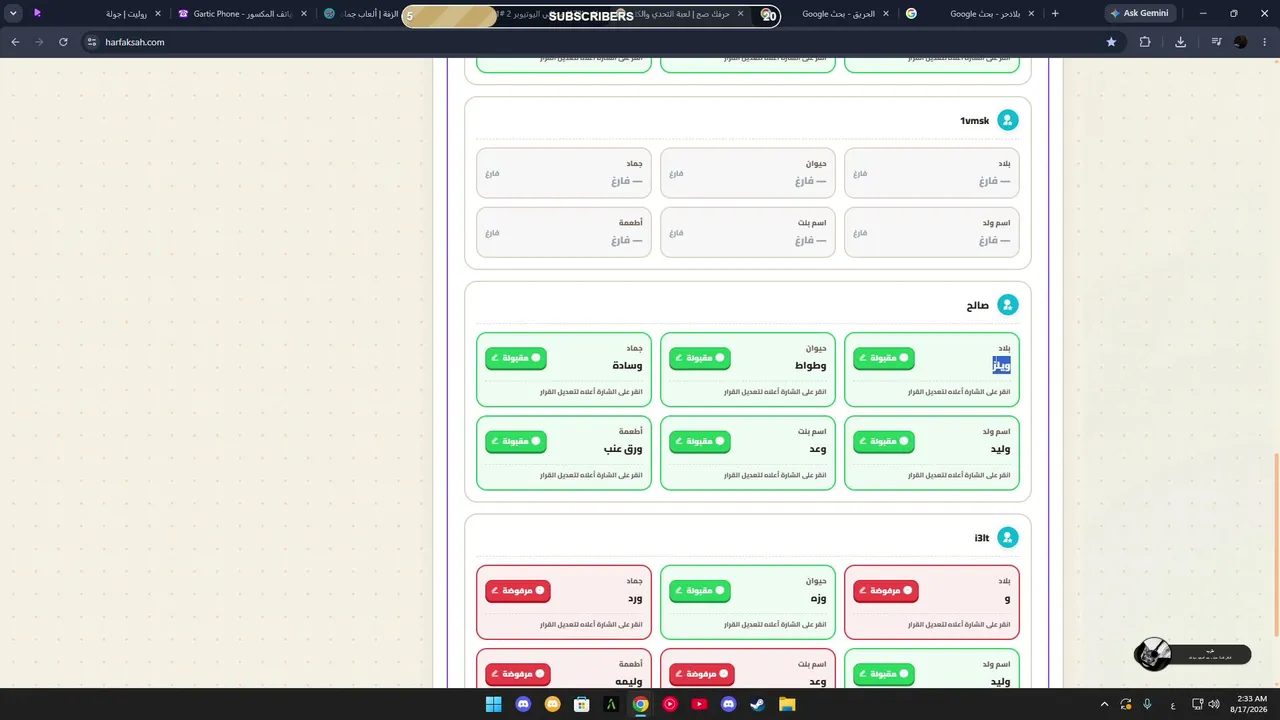This screenshot has height=720, width=1280.
Task: Click 1vmsk's empty بلاد card
Action: (932, 174)
